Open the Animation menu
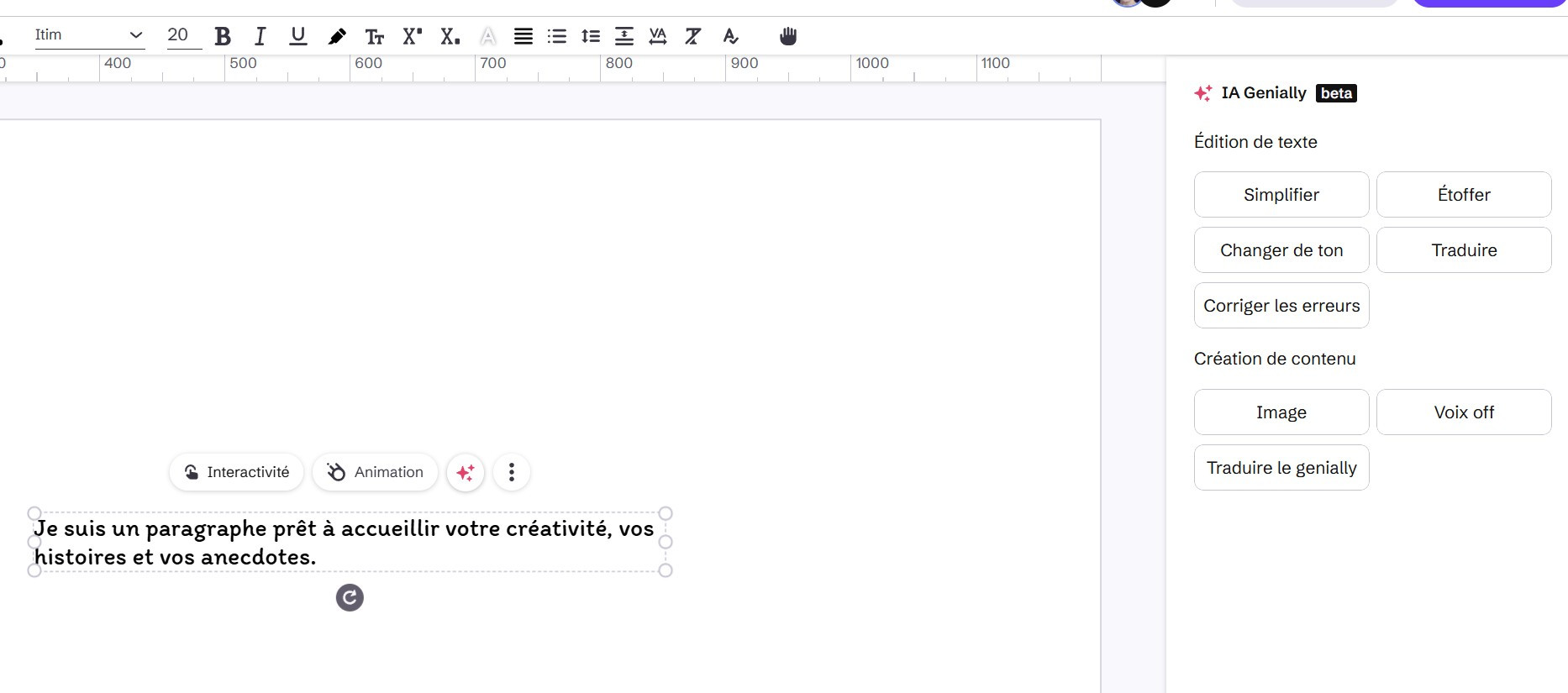This screenshot has width=1568, height=693. (x=375, y=472)
